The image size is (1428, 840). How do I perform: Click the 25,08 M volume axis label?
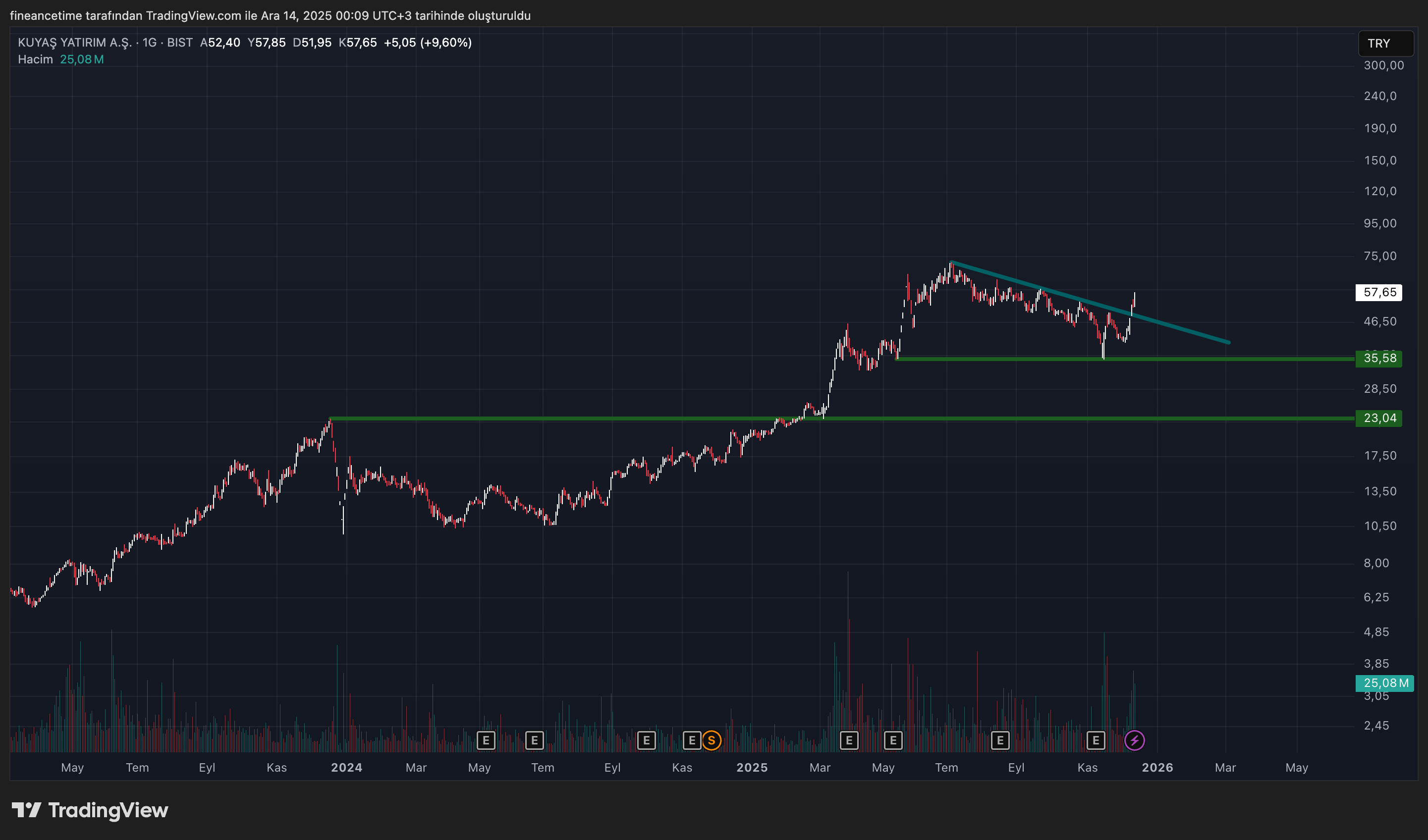click(x=1384, y=682)
